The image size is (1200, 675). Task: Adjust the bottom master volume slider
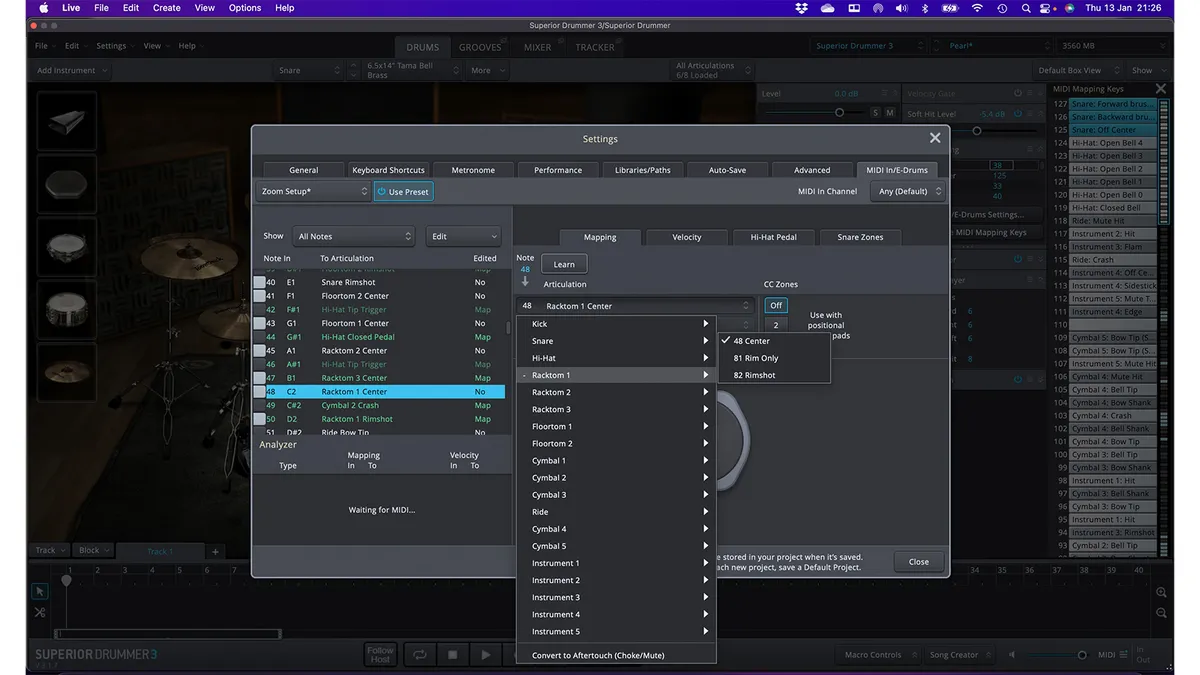pos(1081,655)
